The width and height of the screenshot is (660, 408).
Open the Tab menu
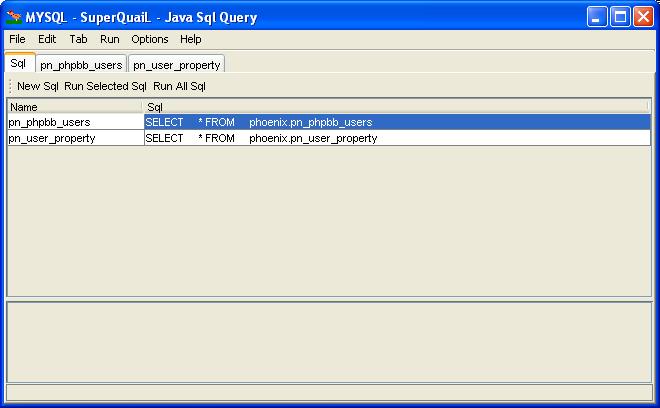tap(78, 39)
